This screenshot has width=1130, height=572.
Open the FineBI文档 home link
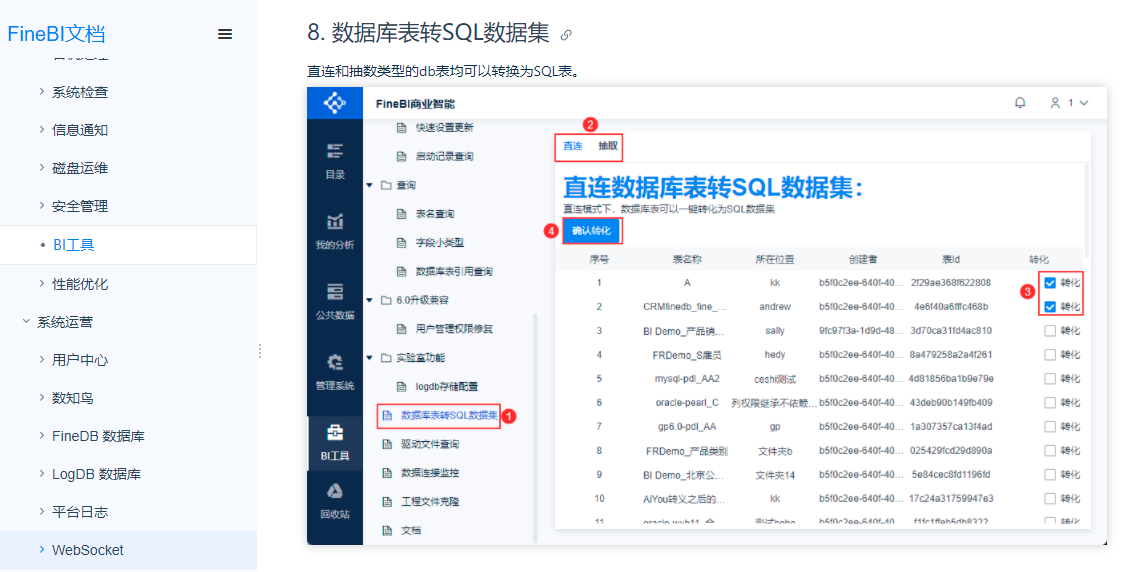56,34
